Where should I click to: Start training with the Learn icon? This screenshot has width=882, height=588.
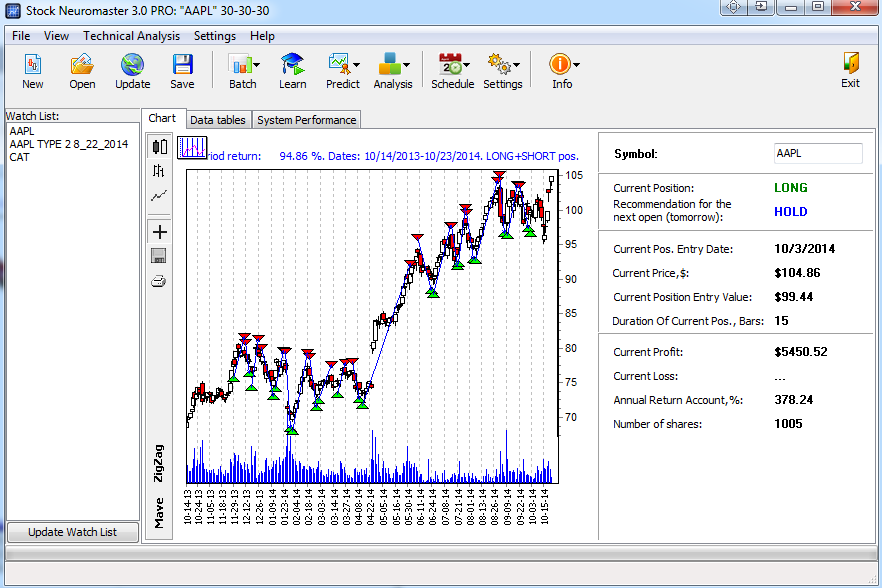[x=292, y=71]
